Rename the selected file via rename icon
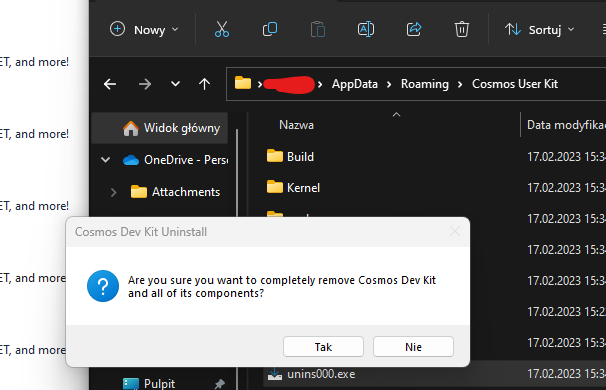Image resolution: width=606 pixels, height=390 pixels. (366, 29)
